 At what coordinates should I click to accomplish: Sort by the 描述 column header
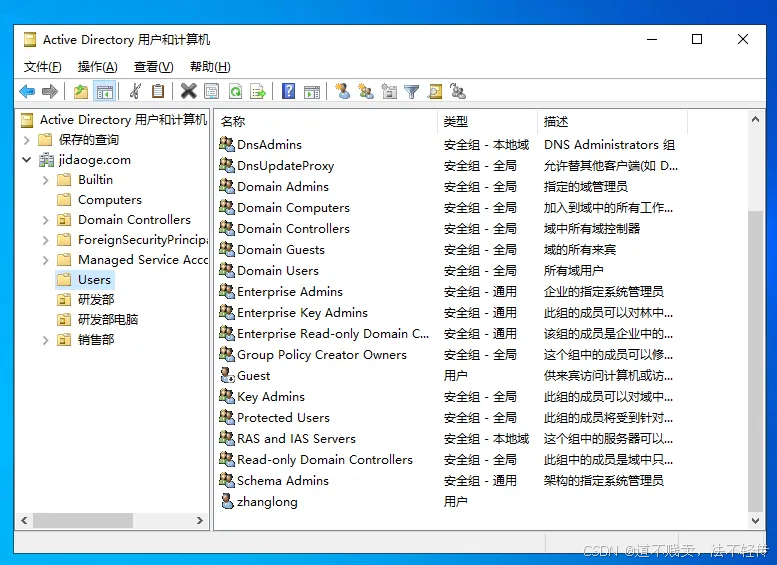click(x=613, y=121)
